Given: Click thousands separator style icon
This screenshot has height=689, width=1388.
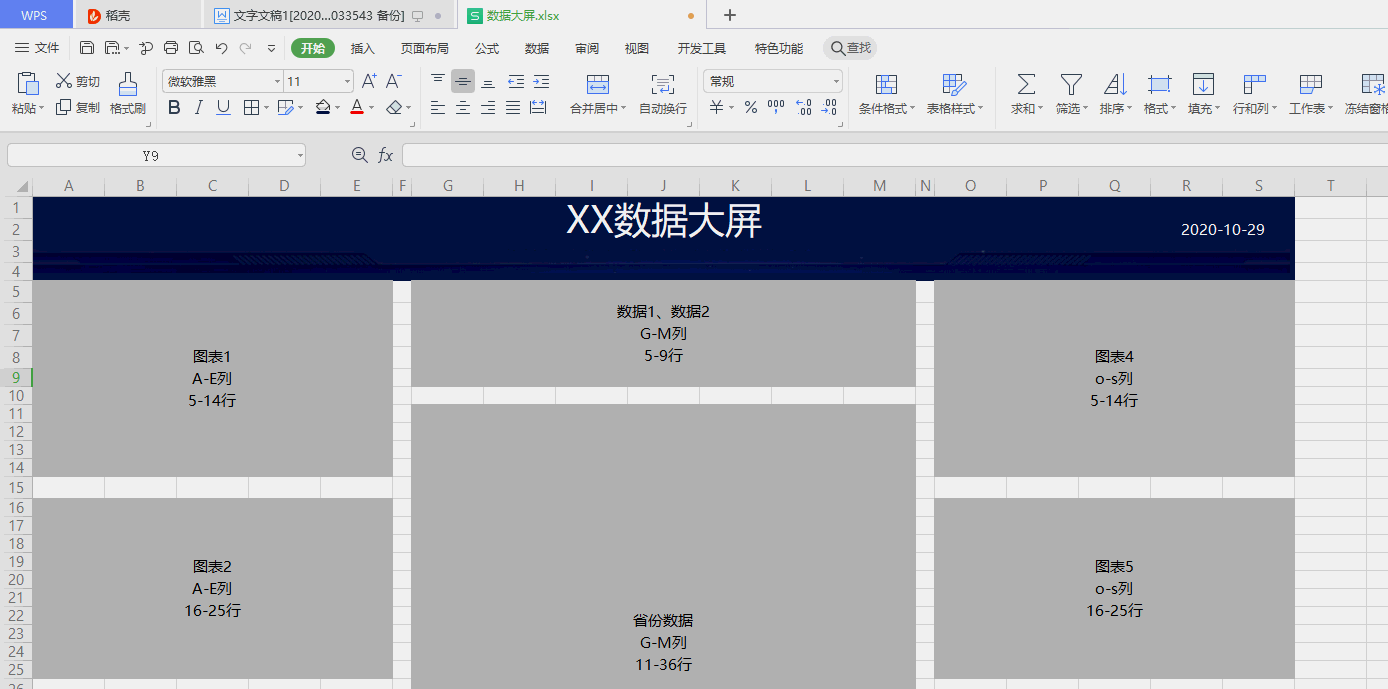Looking at the screenshot, I should (x=776, y=107).
